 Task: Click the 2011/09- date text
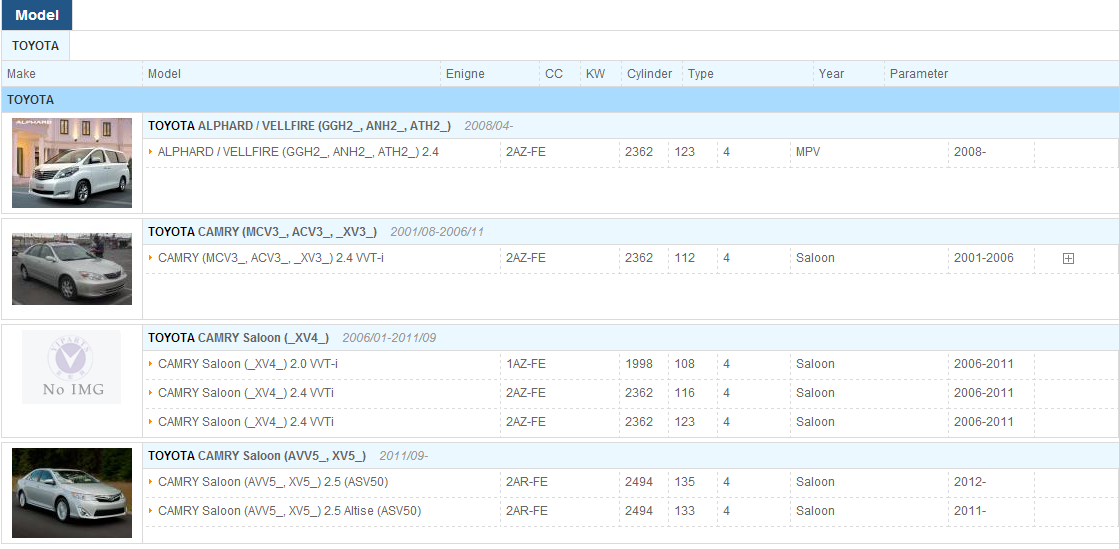pos(404,455)
